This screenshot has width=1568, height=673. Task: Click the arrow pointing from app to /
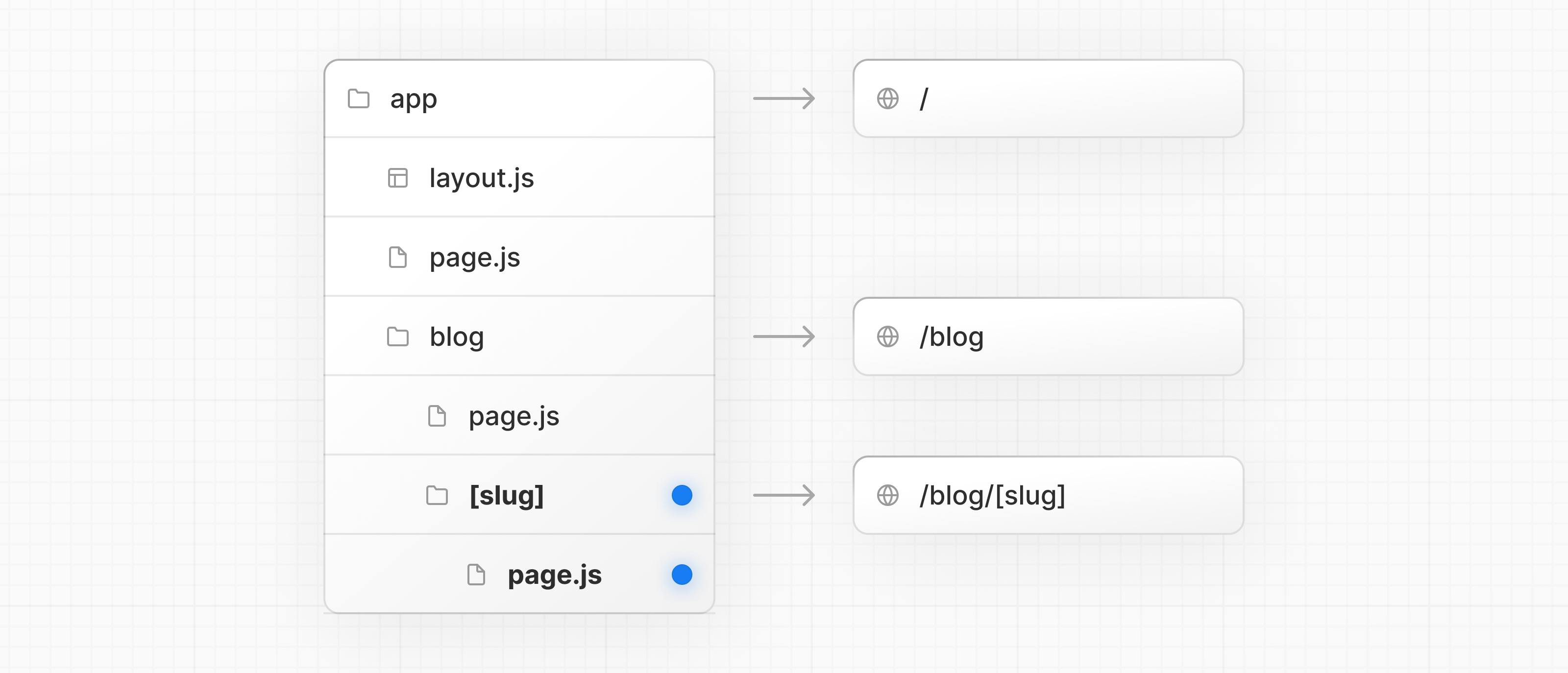(784, 98)
